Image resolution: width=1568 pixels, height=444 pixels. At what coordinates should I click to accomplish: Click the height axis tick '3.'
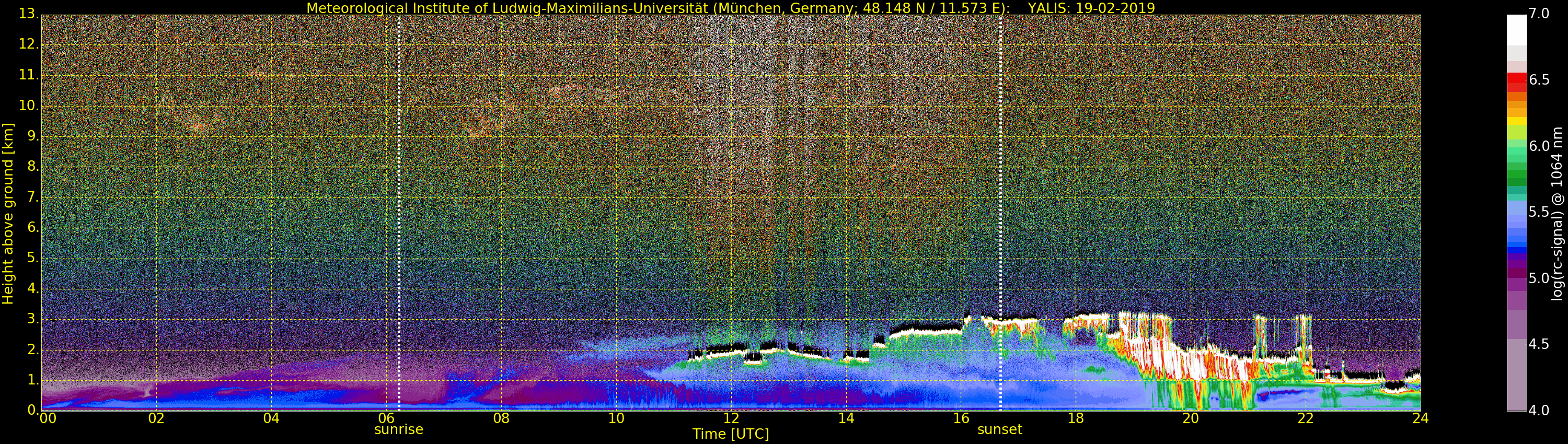32,319
